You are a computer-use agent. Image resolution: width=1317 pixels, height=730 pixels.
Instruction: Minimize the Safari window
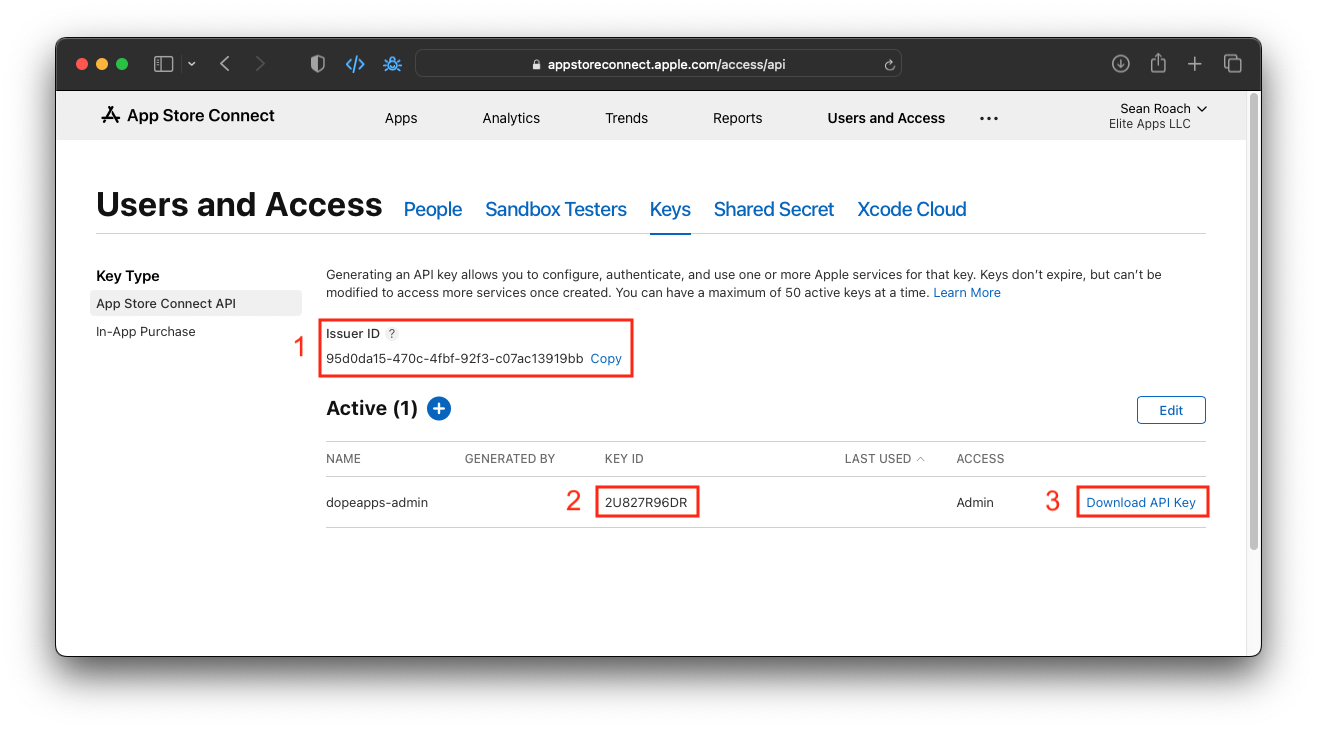102,64
